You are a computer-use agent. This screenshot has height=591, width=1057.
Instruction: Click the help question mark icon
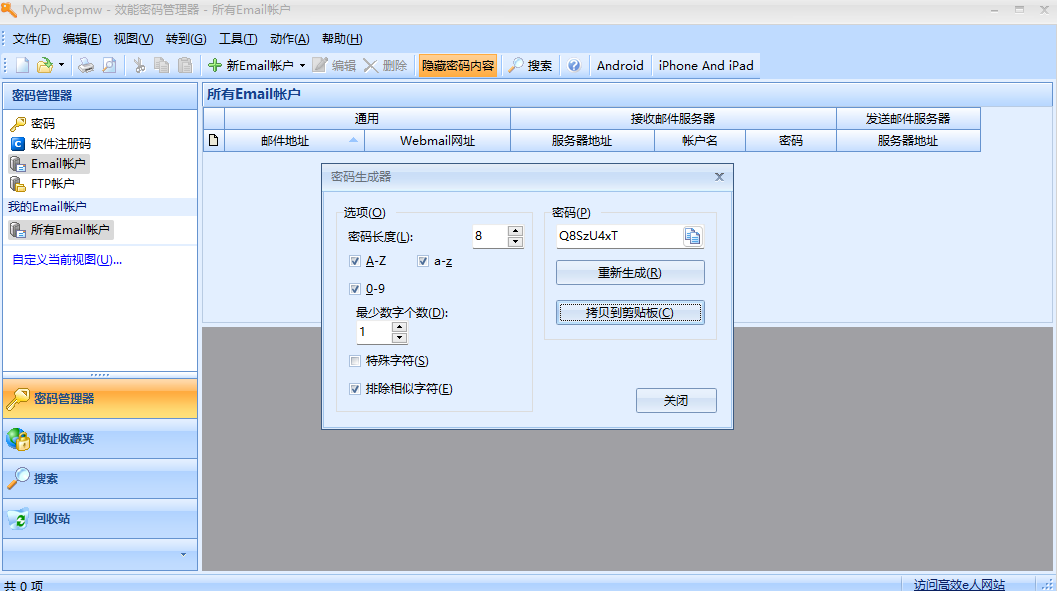coord(574,65)
